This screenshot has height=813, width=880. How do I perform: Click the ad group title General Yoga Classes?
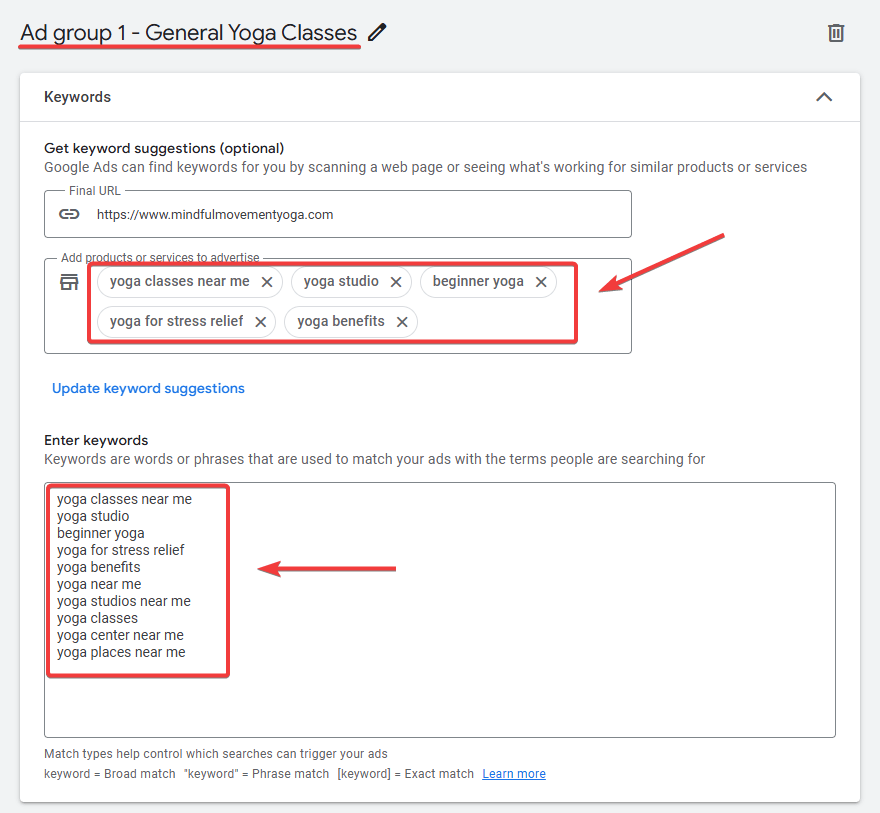[x=188, y=33]
